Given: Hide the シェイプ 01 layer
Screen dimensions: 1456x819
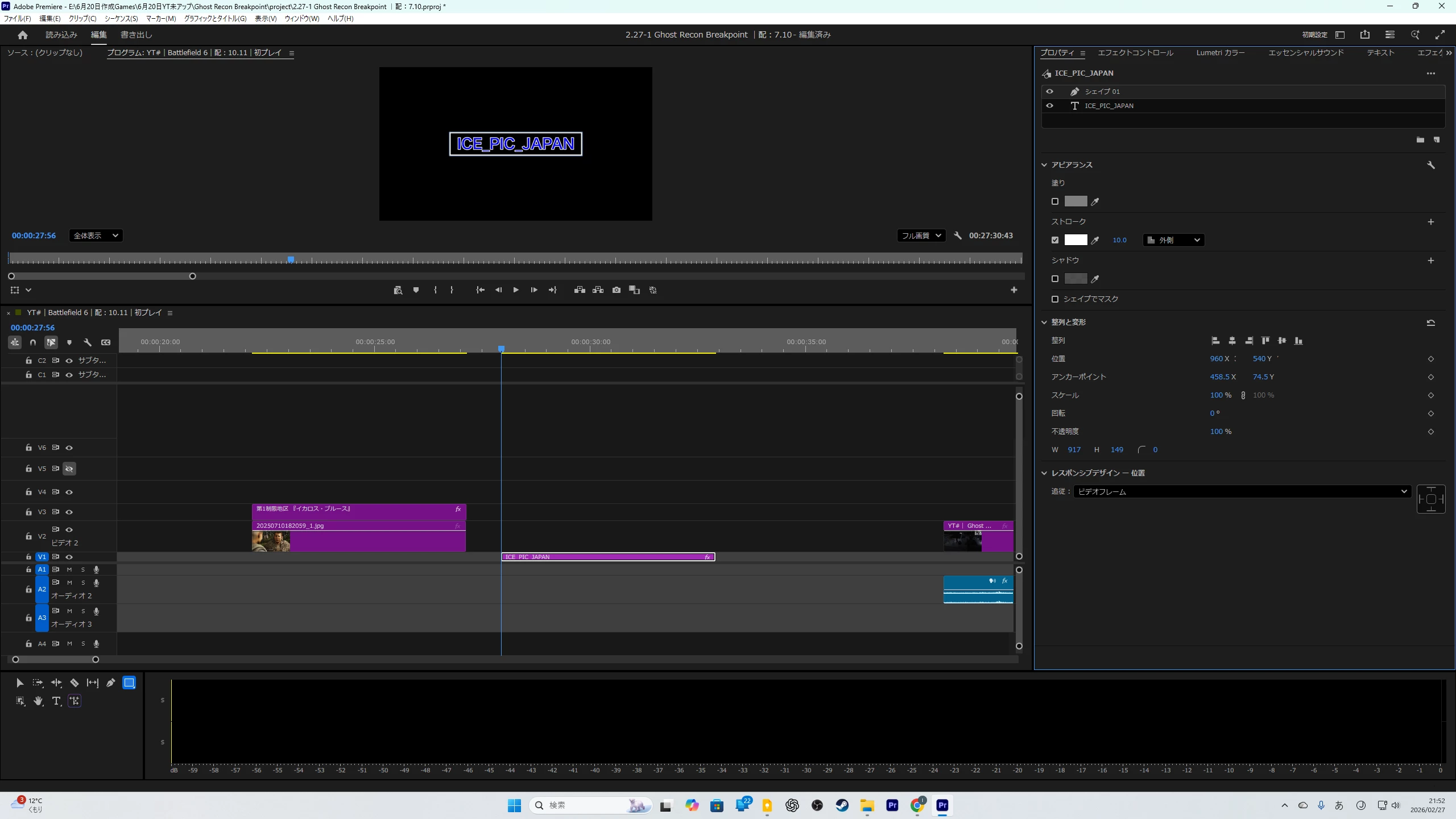Looking at the screenshot, I should coord(1049,92).
